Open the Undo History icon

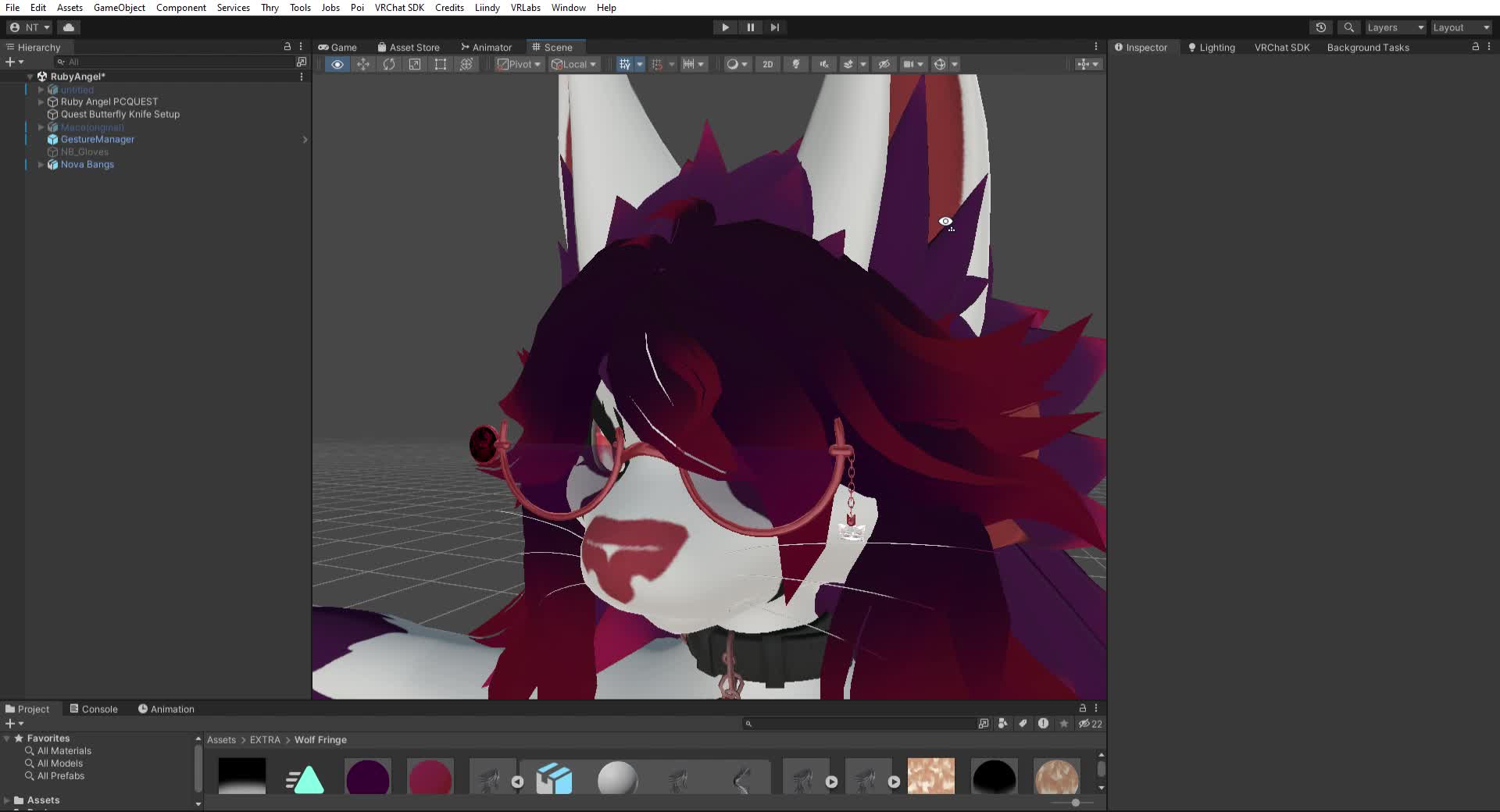tap(1321, 27)
